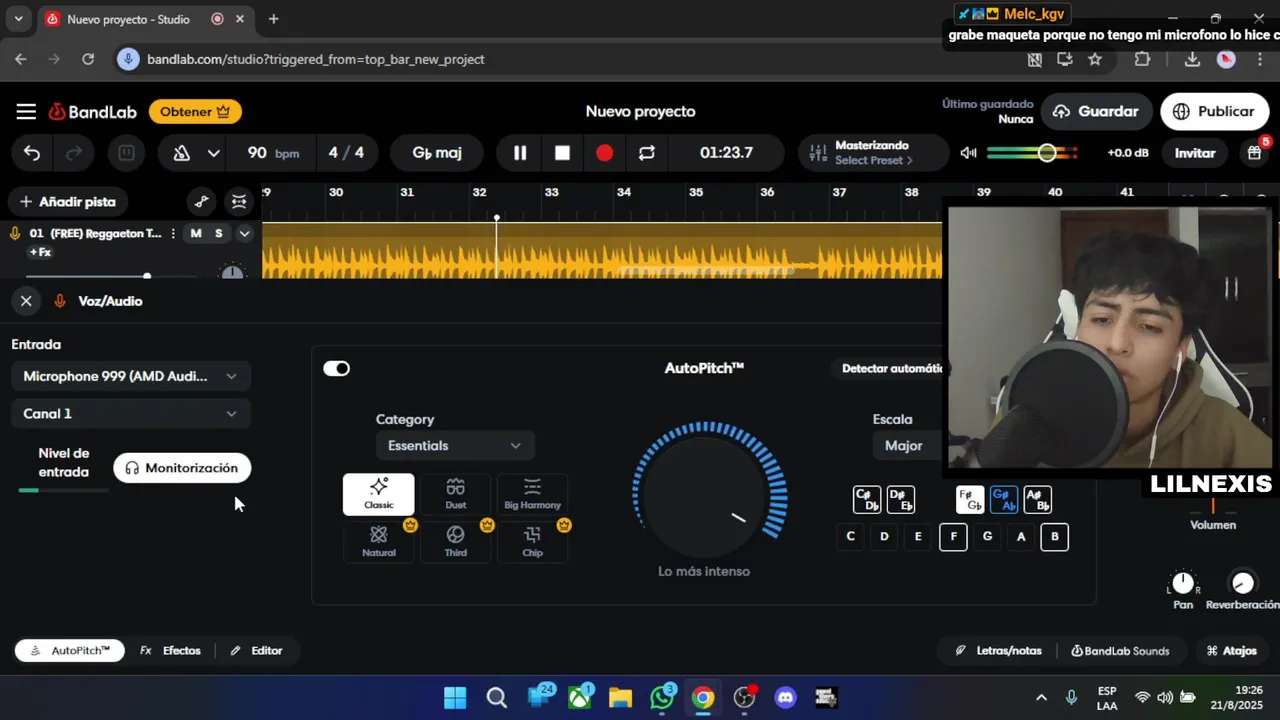Open the track +Fx button
The height and width of the screenshot is (720, 1280).
tap(40, 253)
